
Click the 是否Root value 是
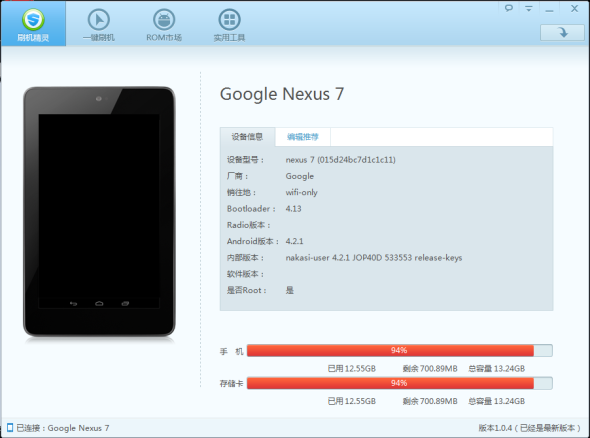point(290,290)
